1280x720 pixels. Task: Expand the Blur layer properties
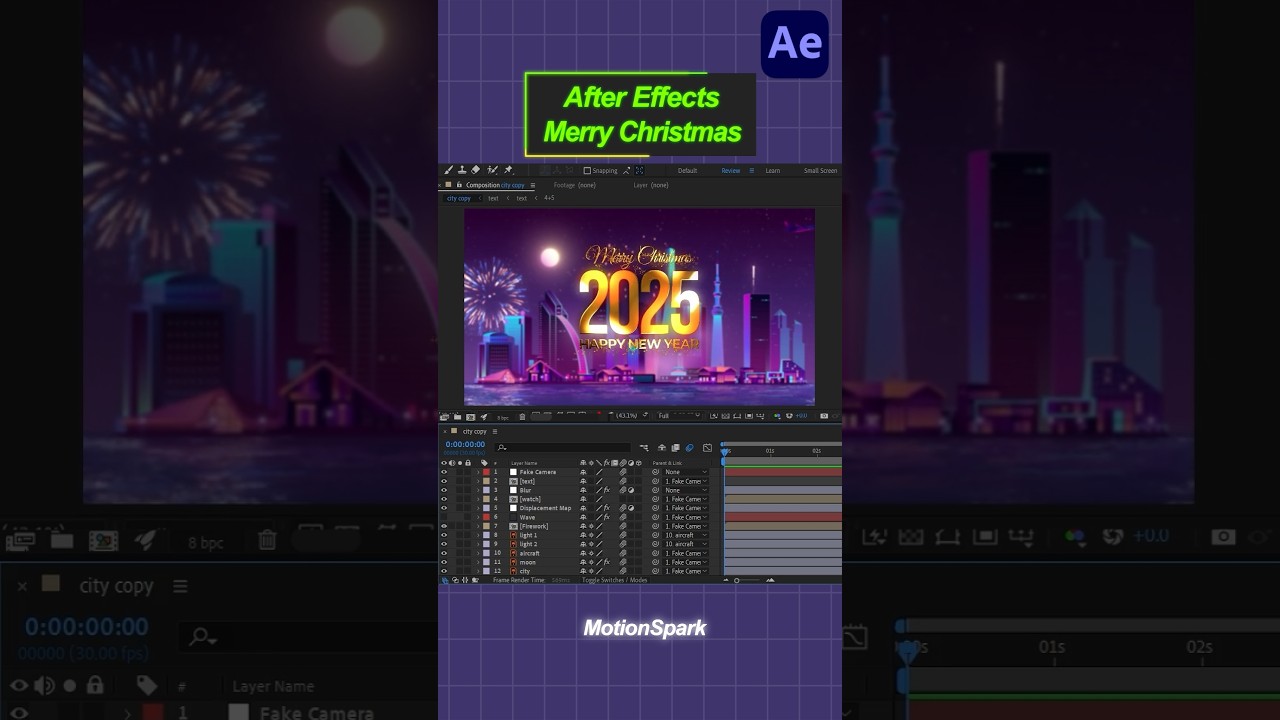(x=478, y=490)
